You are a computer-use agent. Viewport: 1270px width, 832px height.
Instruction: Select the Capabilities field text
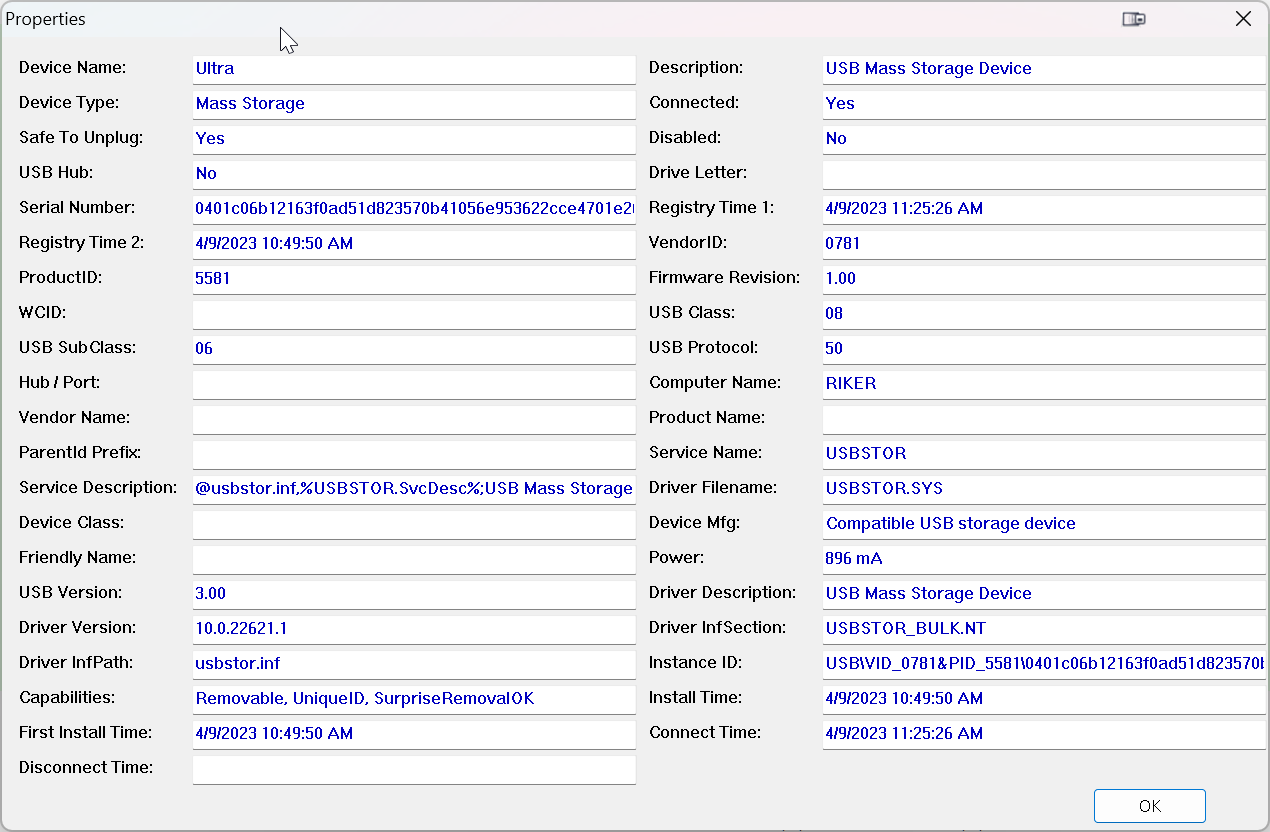coord(413,699)
